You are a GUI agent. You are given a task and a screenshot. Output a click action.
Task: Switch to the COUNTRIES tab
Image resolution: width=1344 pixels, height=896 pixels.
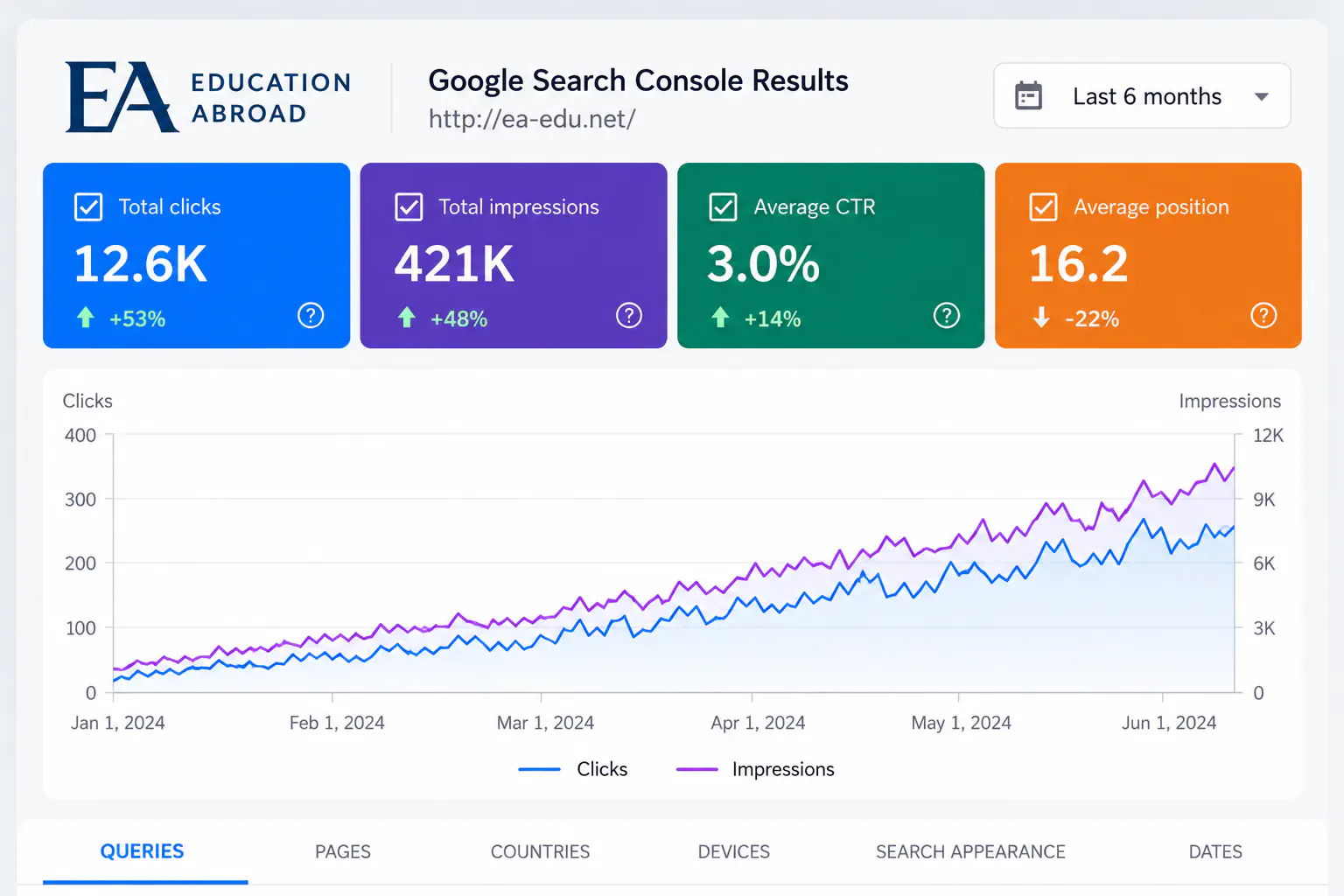pyautogui.click(x=540, y=851)
